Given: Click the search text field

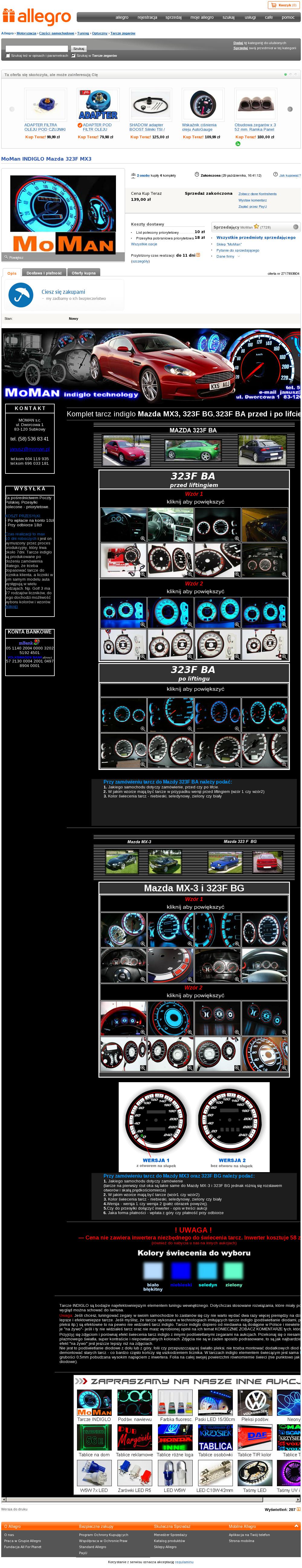Looking at the screenshot, I should coord(37,48).
